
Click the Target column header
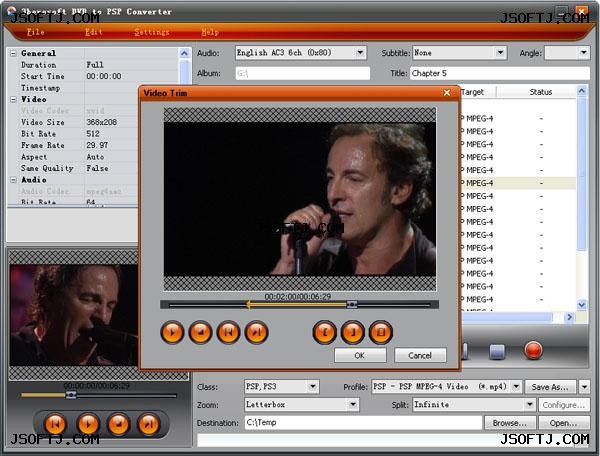point(477,92)
